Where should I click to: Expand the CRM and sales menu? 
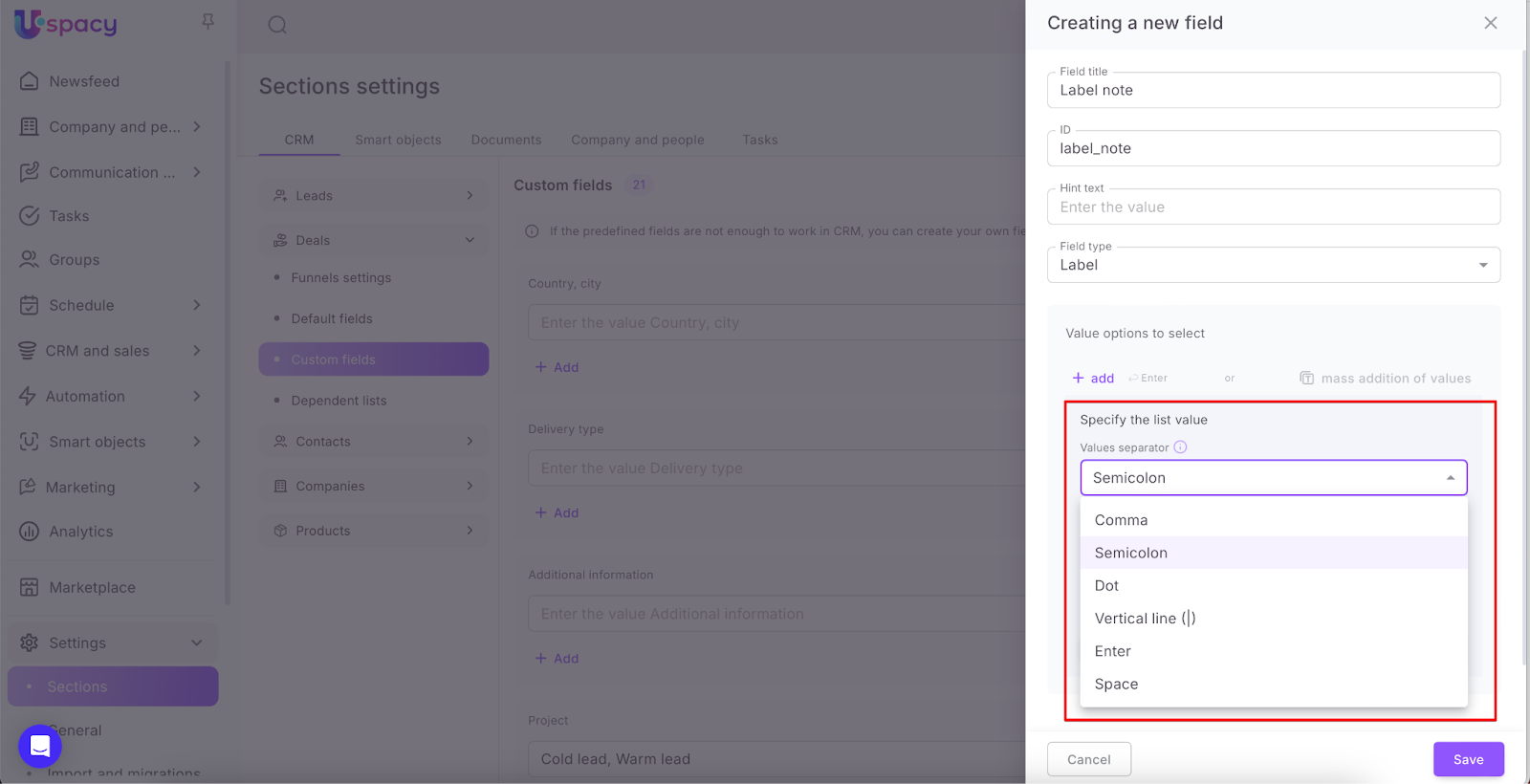click(x=197, y=351)
